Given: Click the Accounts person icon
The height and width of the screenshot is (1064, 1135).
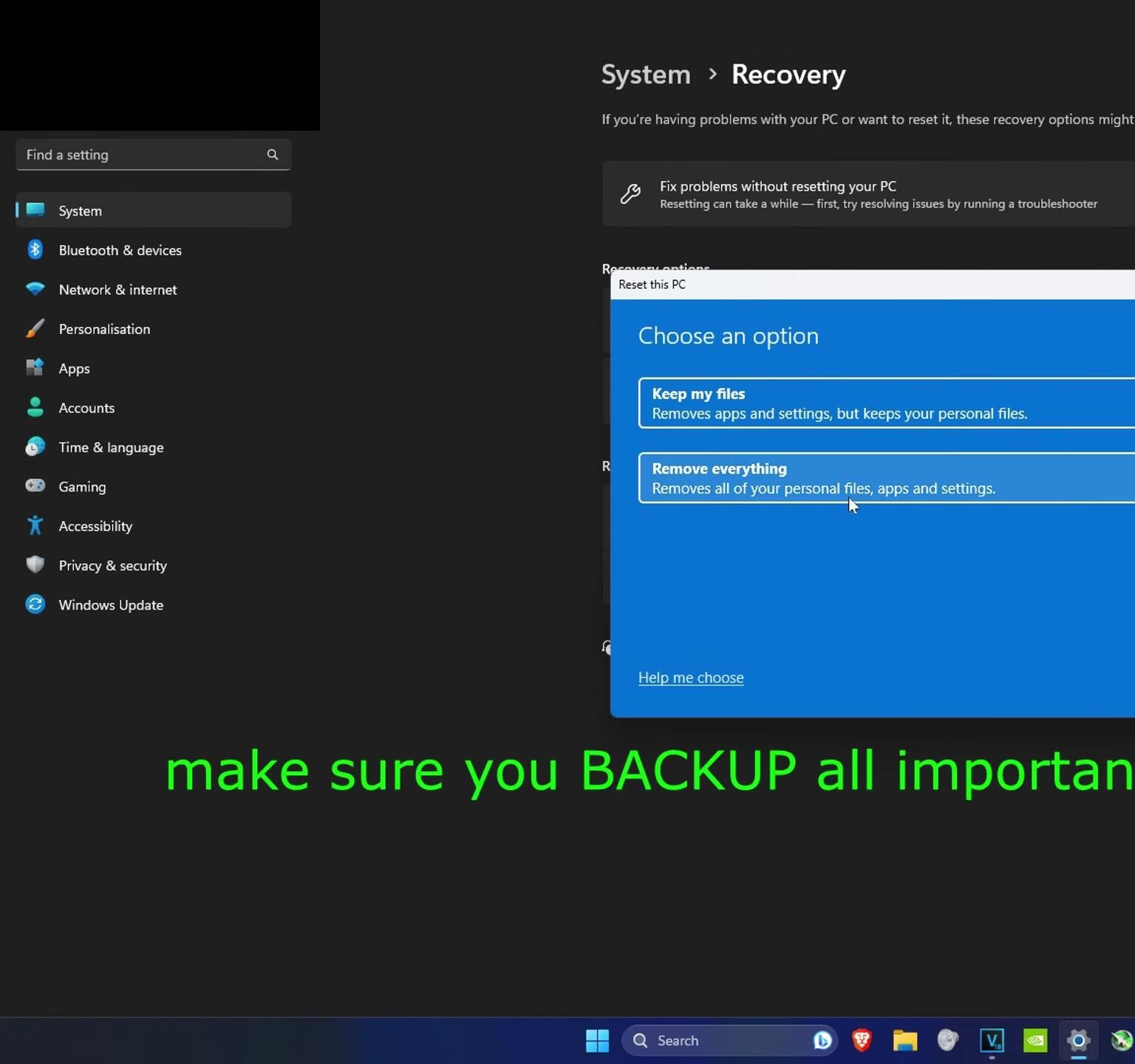Looking at the screenshot, I should 35,407.
